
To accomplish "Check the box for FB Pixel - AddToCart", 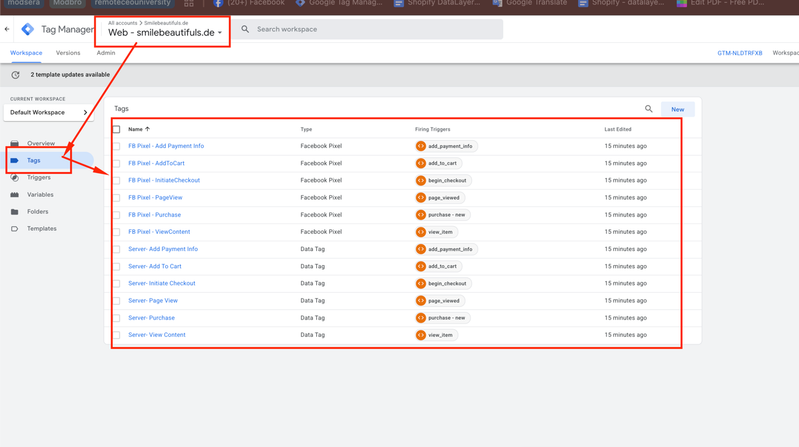I will [x=117, y=164].
